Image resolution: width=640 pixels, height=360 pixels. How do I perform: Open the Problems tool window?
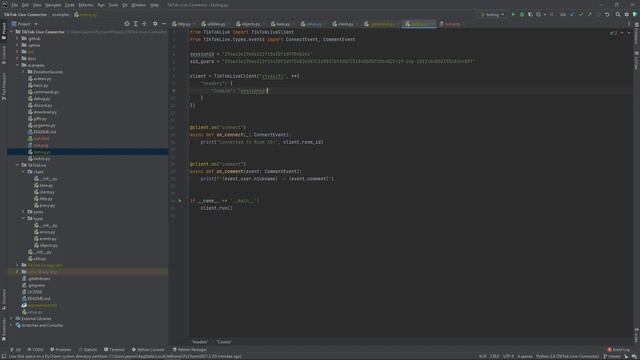click(60, 349)
